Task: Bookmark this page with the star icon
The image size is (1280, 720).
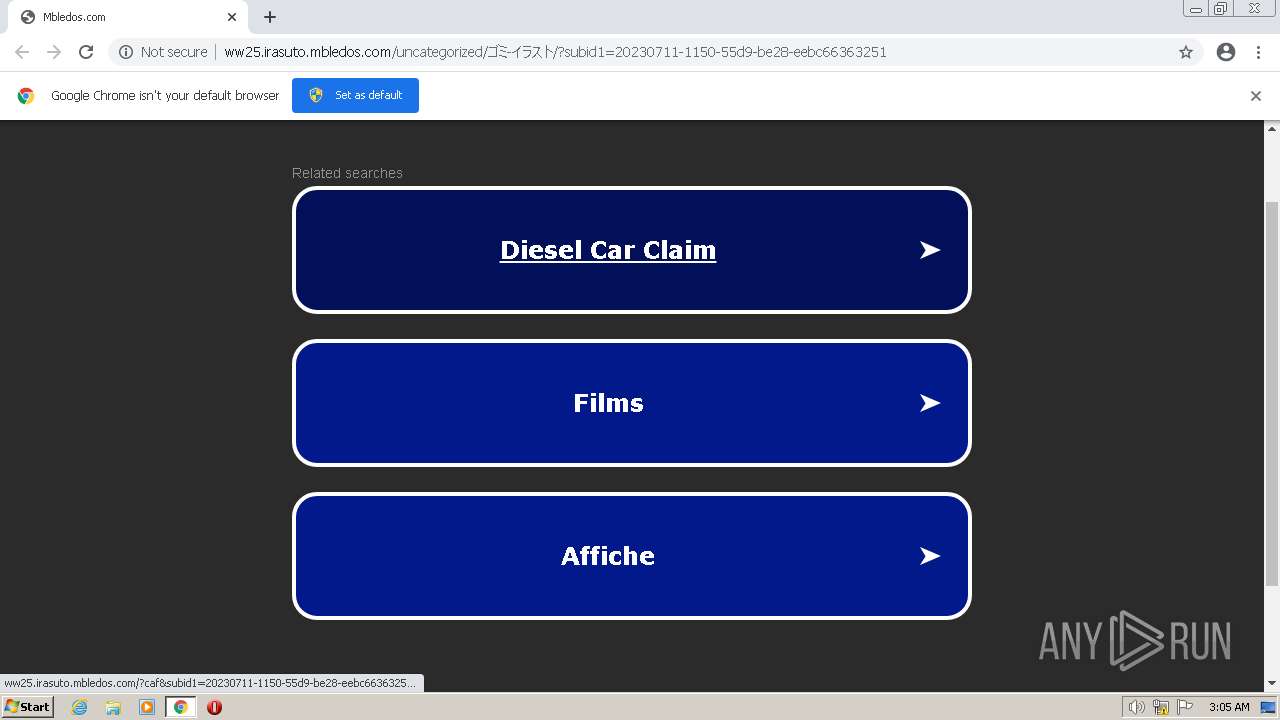Action: pos(1186,52)
